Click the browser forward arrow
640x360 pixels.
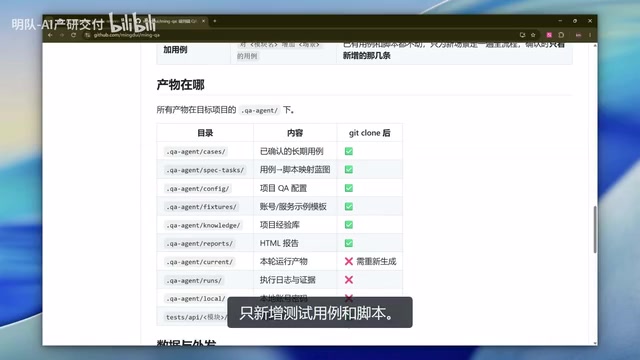62,35
